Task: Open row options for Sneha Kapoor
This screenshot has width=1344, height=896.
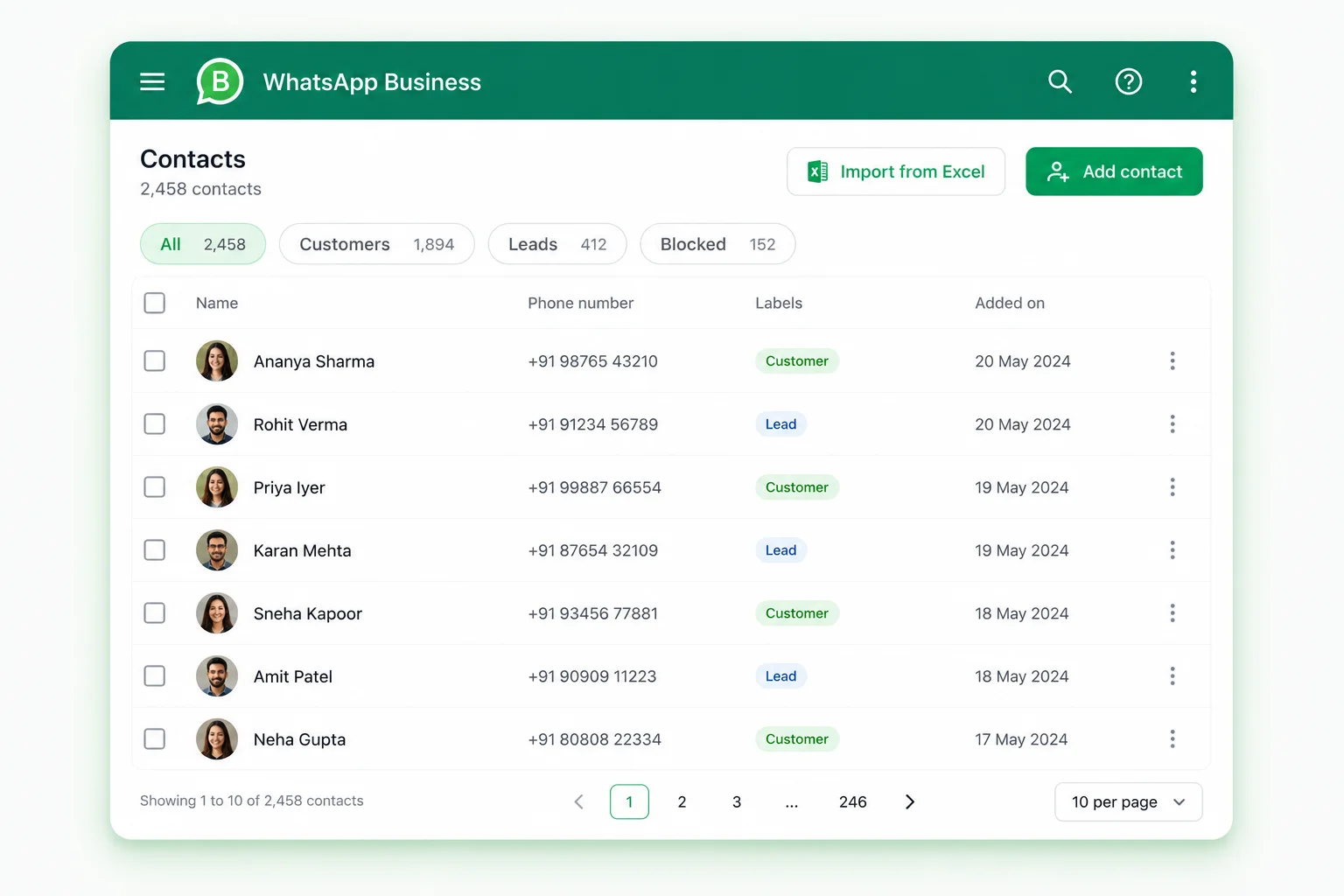Action: tap(1172, 613)
